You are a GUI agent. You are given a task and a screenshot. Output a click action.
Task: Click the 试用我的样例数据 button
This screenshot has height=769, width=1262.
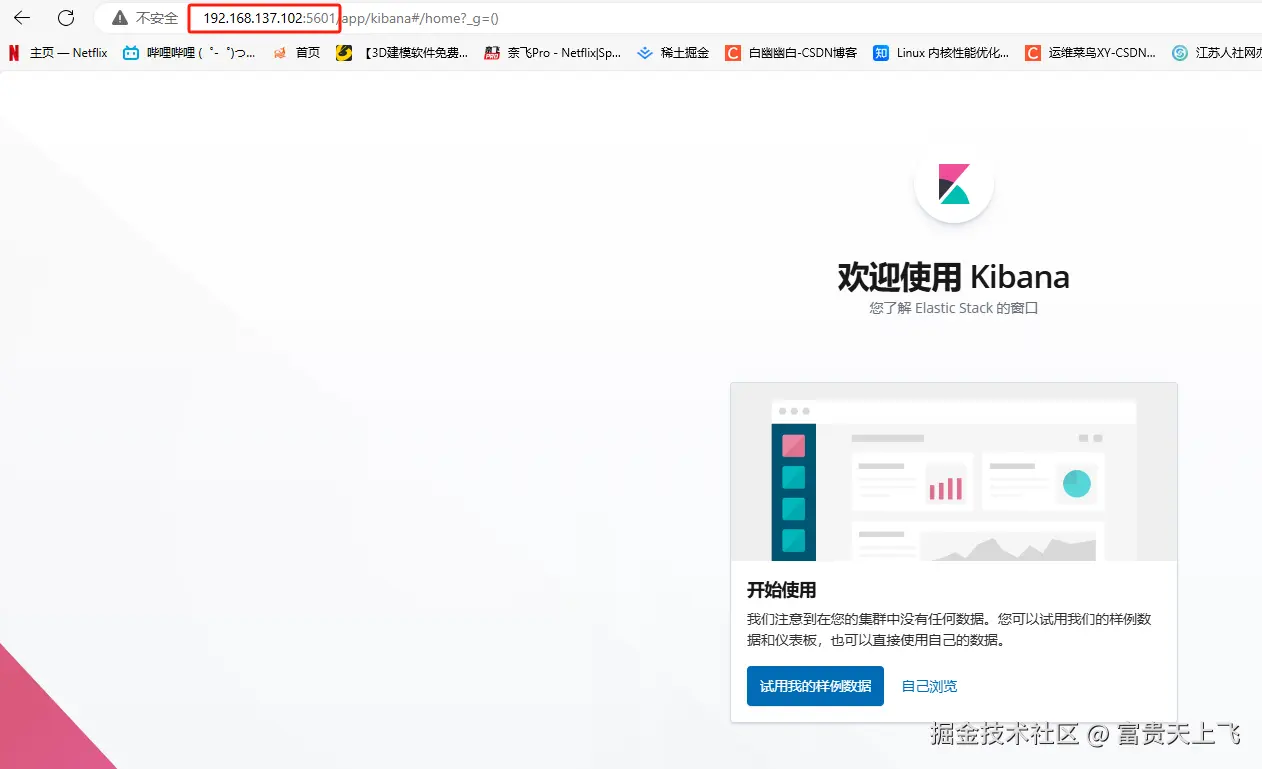click(x=815, y=686)
